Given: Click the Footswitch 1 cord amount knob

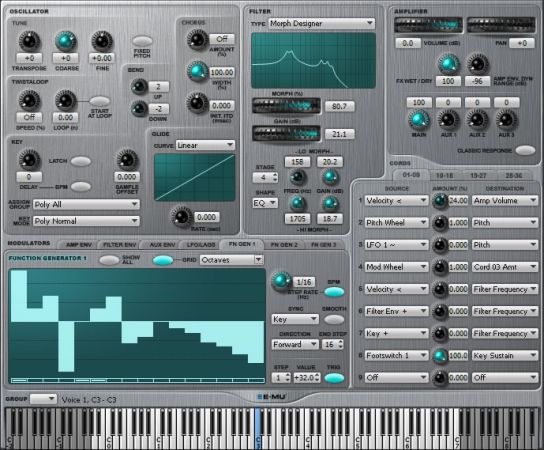Looking at the screenshot, I should (440, 356).
